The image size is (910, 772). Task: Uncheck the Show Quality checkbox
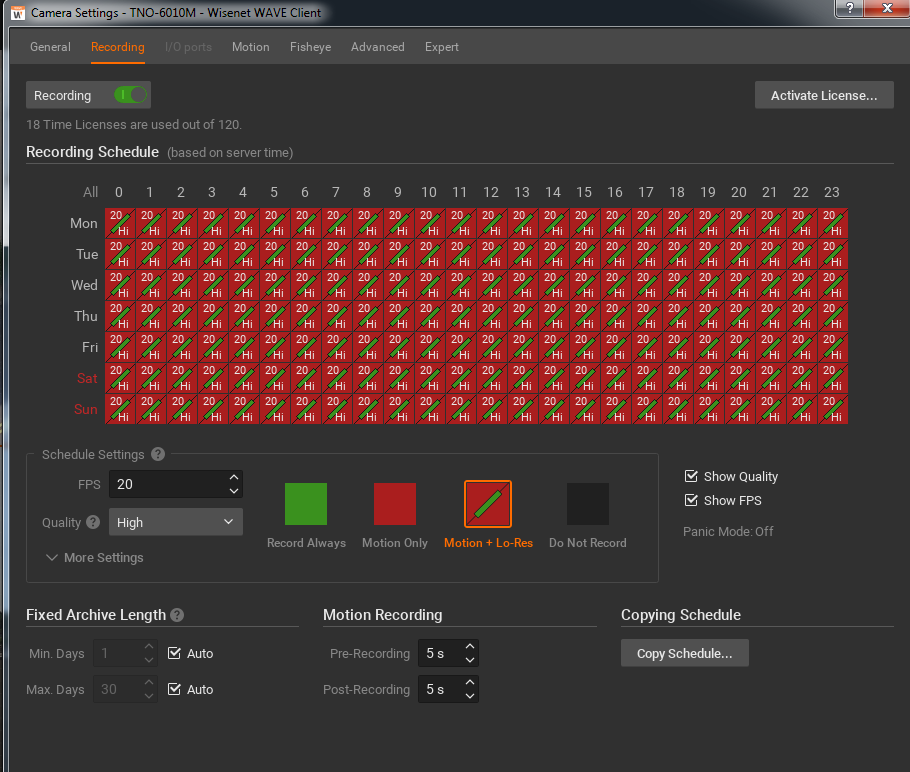point(691,477)
